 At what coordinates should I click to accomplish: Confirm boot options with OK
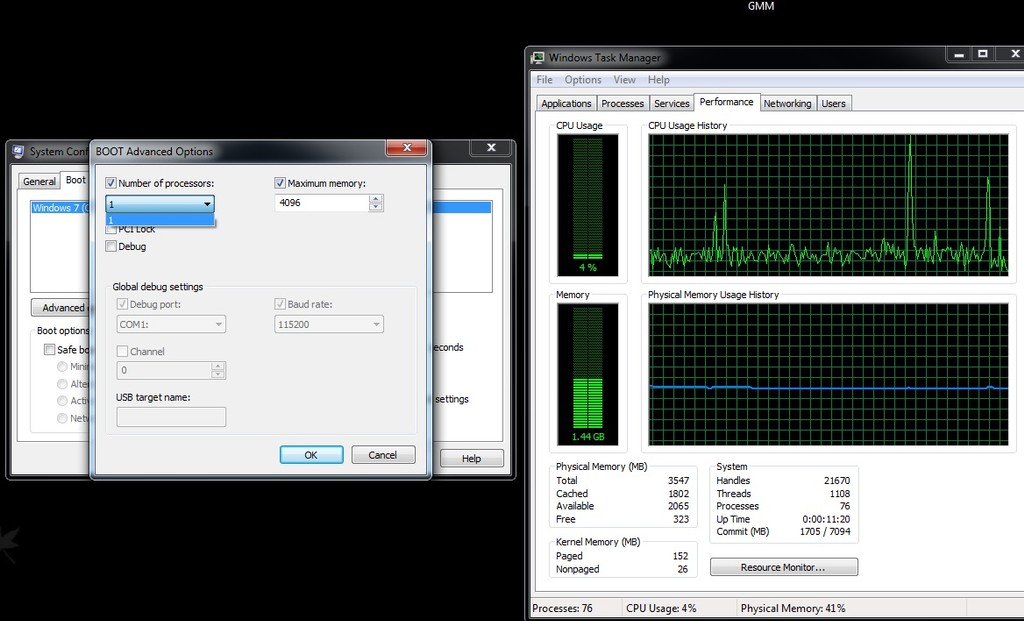[x=311, y=455]
